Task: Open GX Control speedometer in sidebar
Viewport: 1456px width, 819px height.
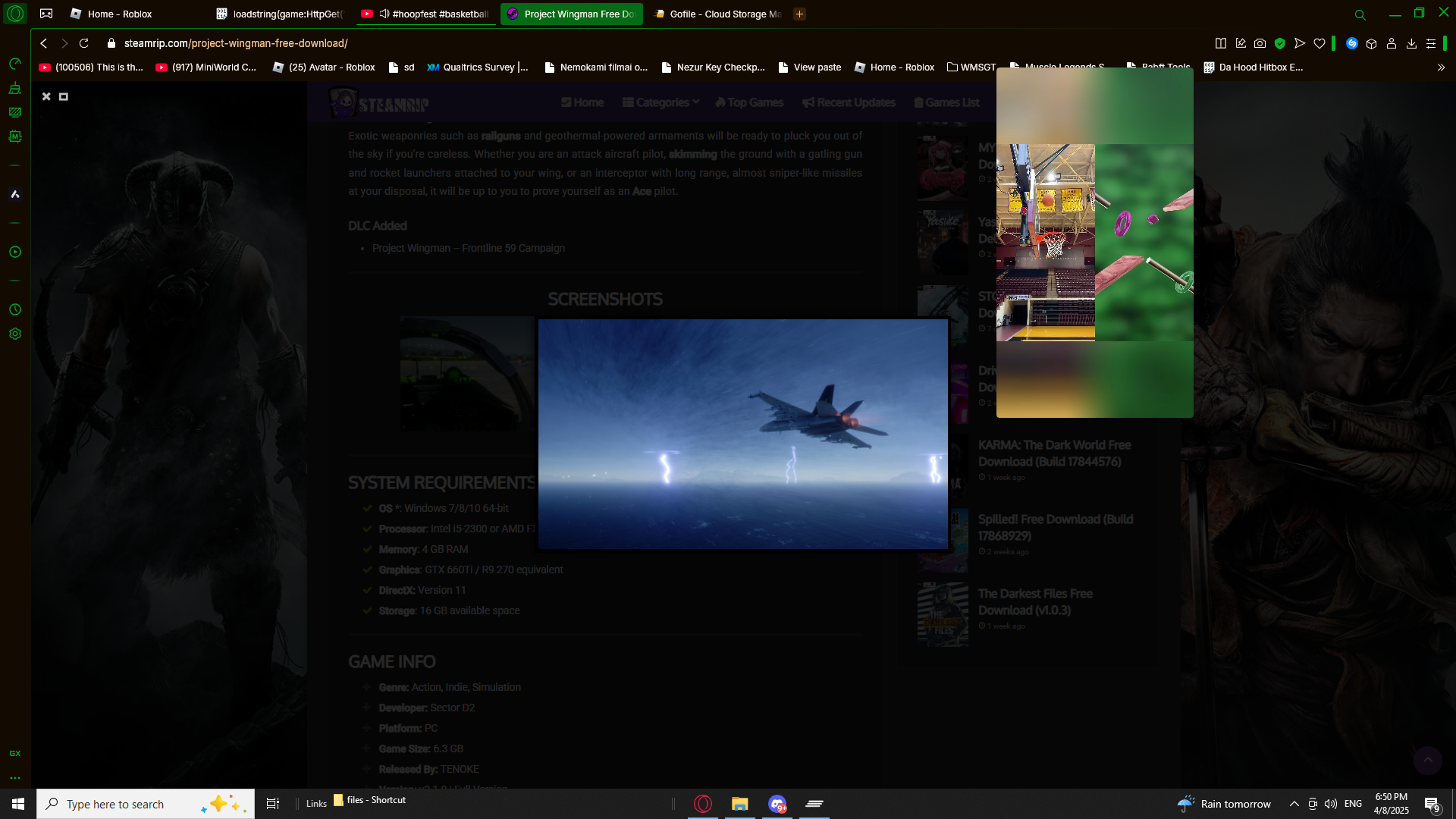Action: pyautogui.click(x=14, y=64)
